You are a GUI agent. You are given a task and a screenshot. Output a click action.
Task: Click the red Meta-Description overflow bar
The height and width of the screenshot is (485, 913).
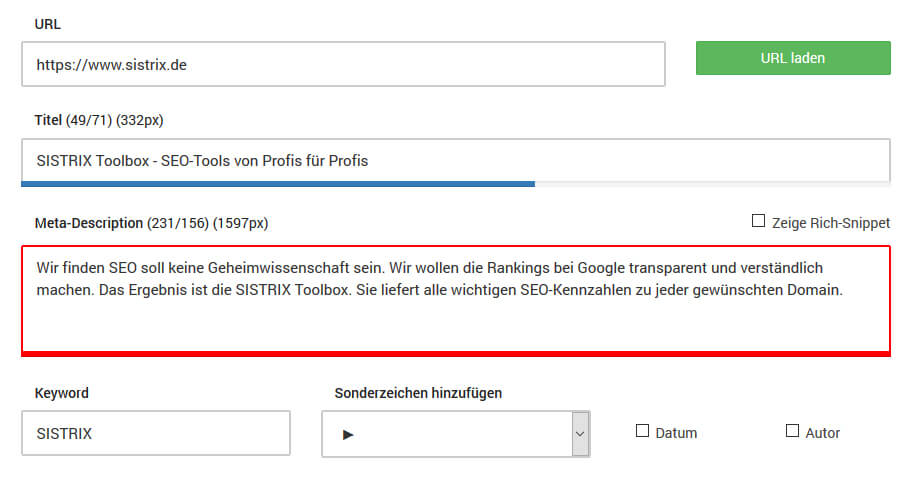(455, 353)
